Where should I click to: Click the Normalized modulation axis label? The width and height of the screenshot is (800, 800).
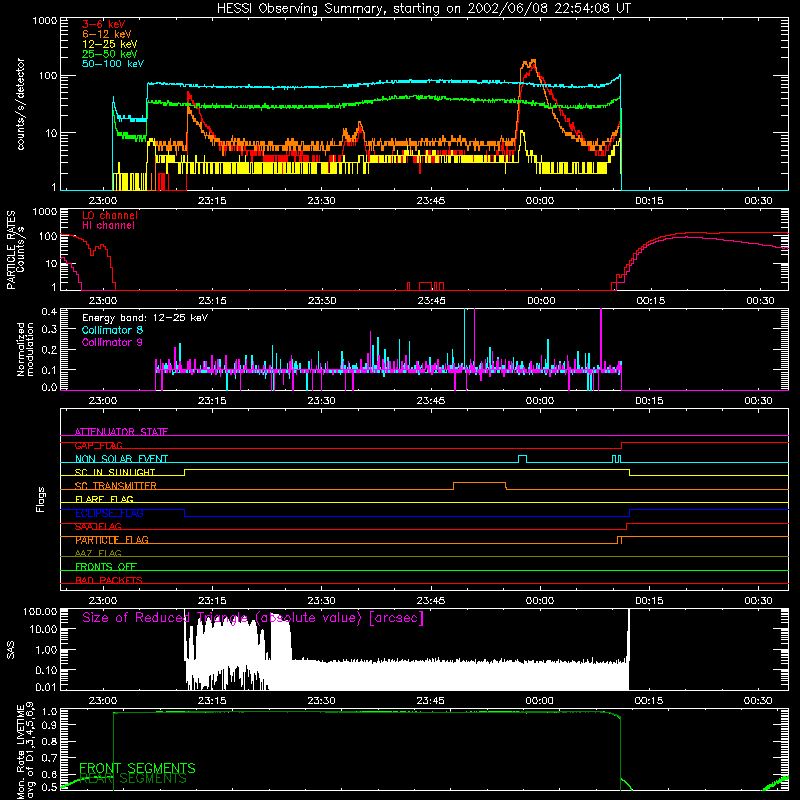tap(25, 349)
